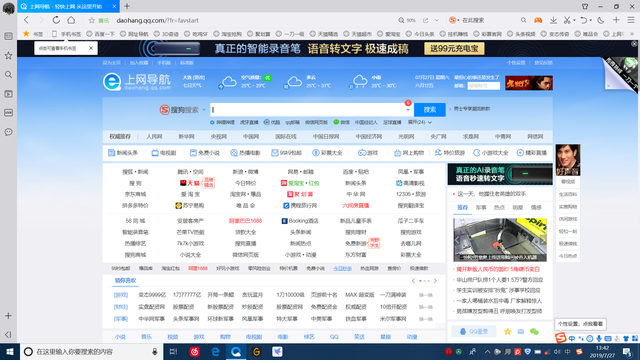Open the bottom 小说 category tab
The image size is (640, 360).
[120, 337]
